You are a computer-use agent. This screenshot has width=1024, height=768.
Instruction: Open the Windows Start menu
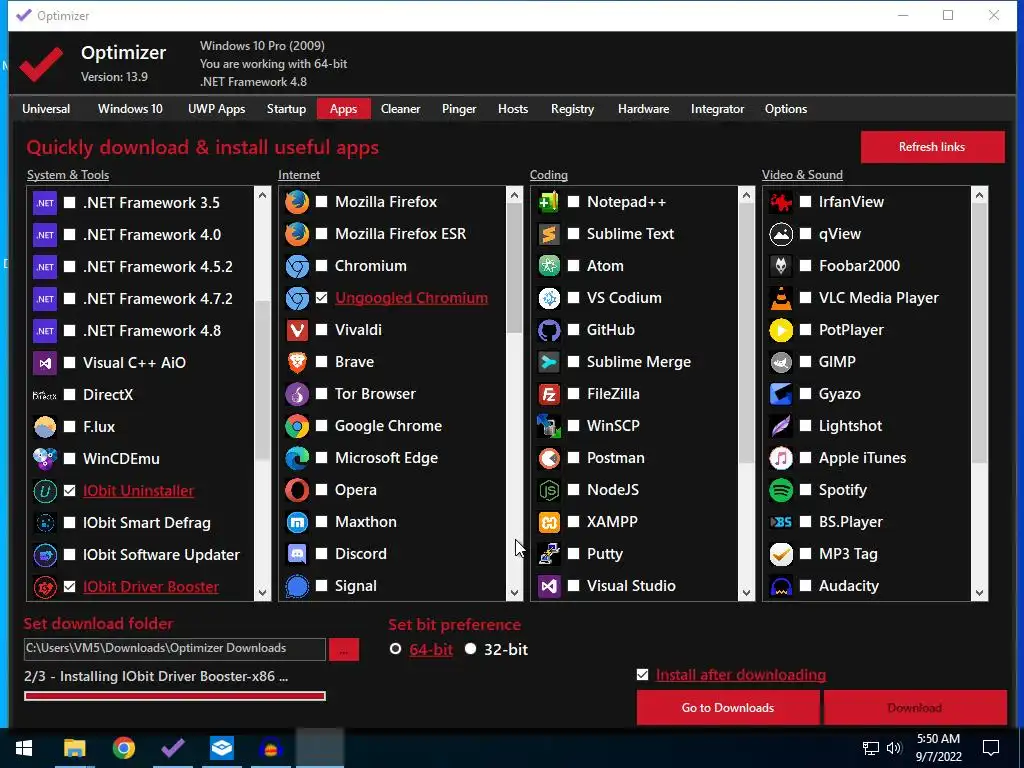(24, 748)
